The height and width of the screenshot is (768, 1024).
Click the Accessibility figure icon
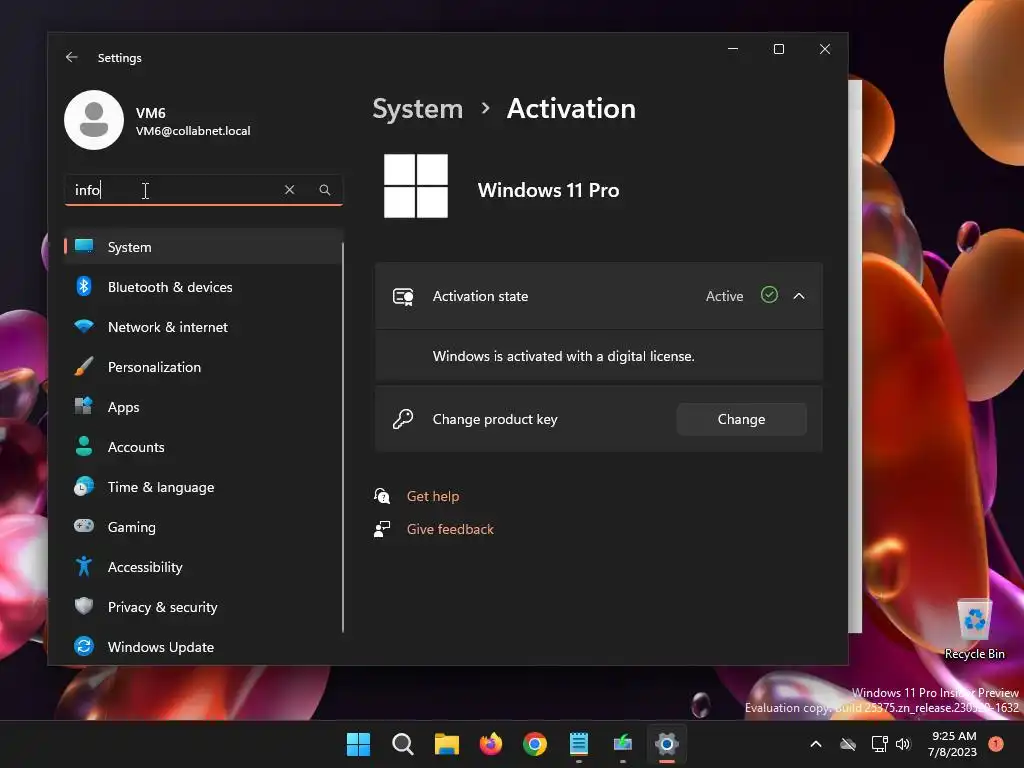pyautogui.click(x=84, y=566)
